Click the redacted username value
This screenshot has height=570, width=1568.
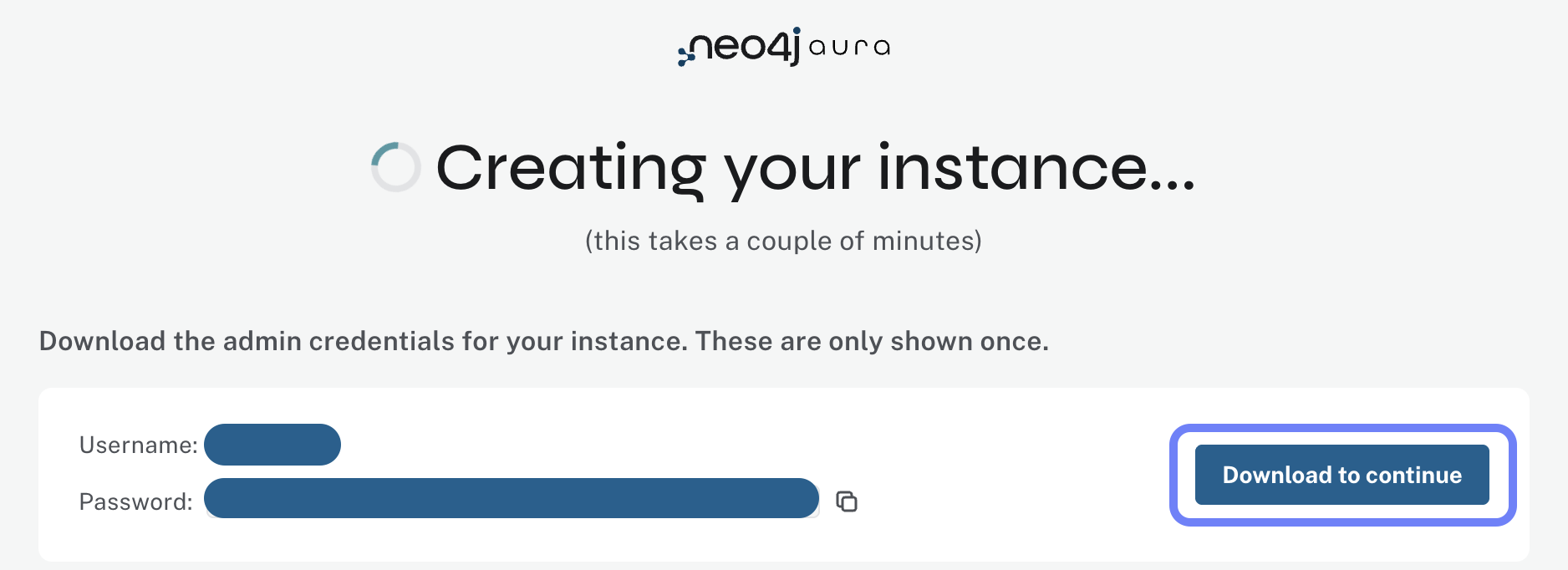[272, 445]
